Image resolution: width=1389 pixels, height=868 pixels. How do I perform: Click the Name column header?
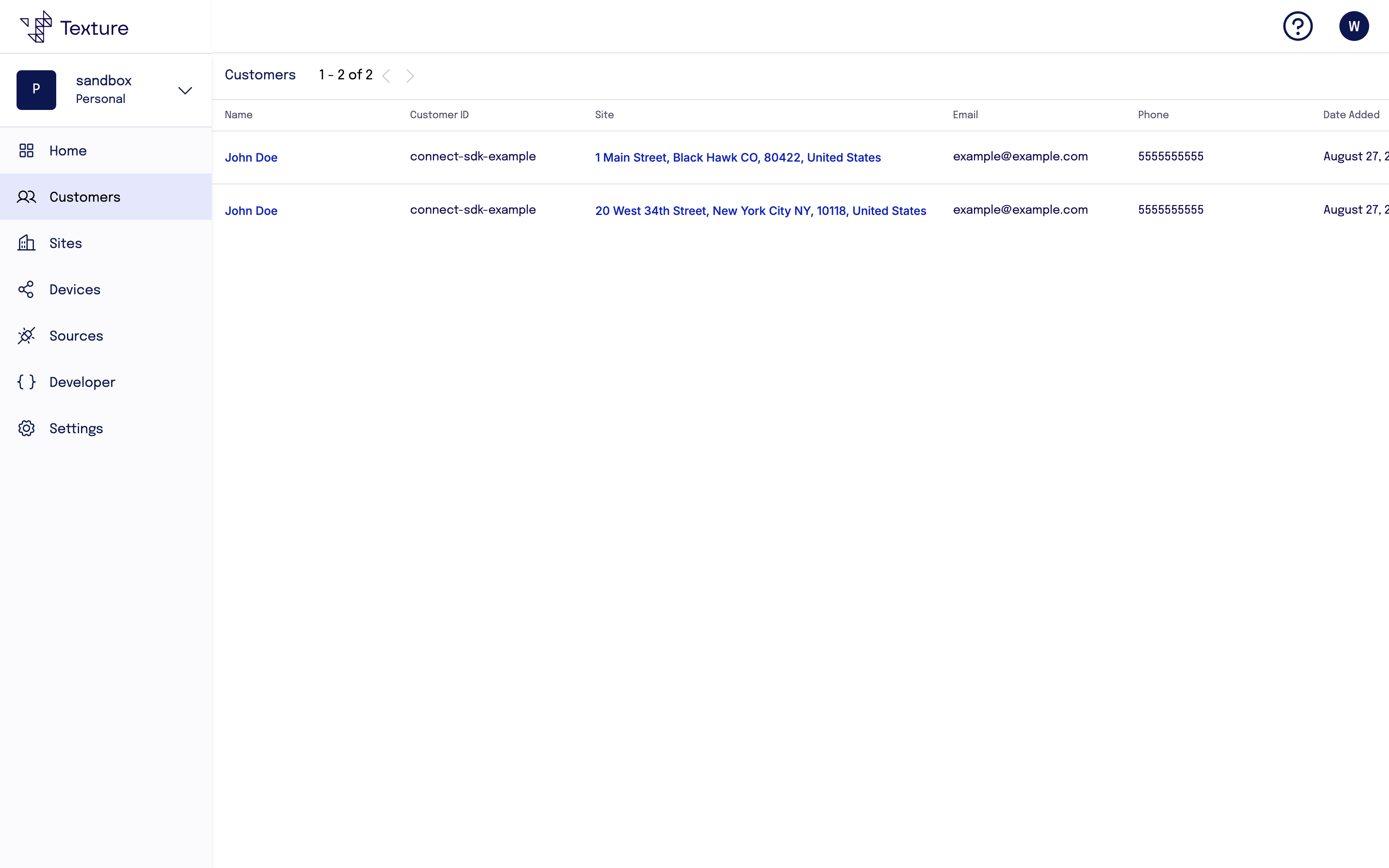238,115
